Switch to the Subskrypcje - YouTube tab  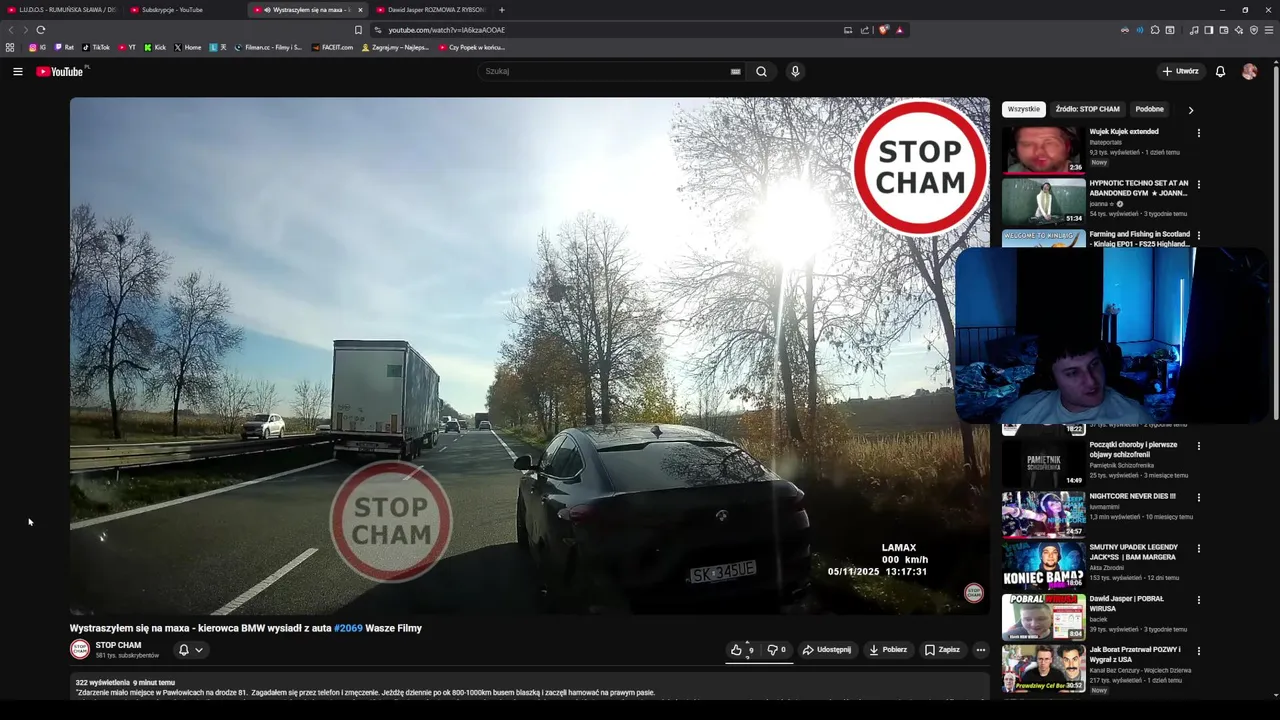pyautogui.click(x=185, y=10)
